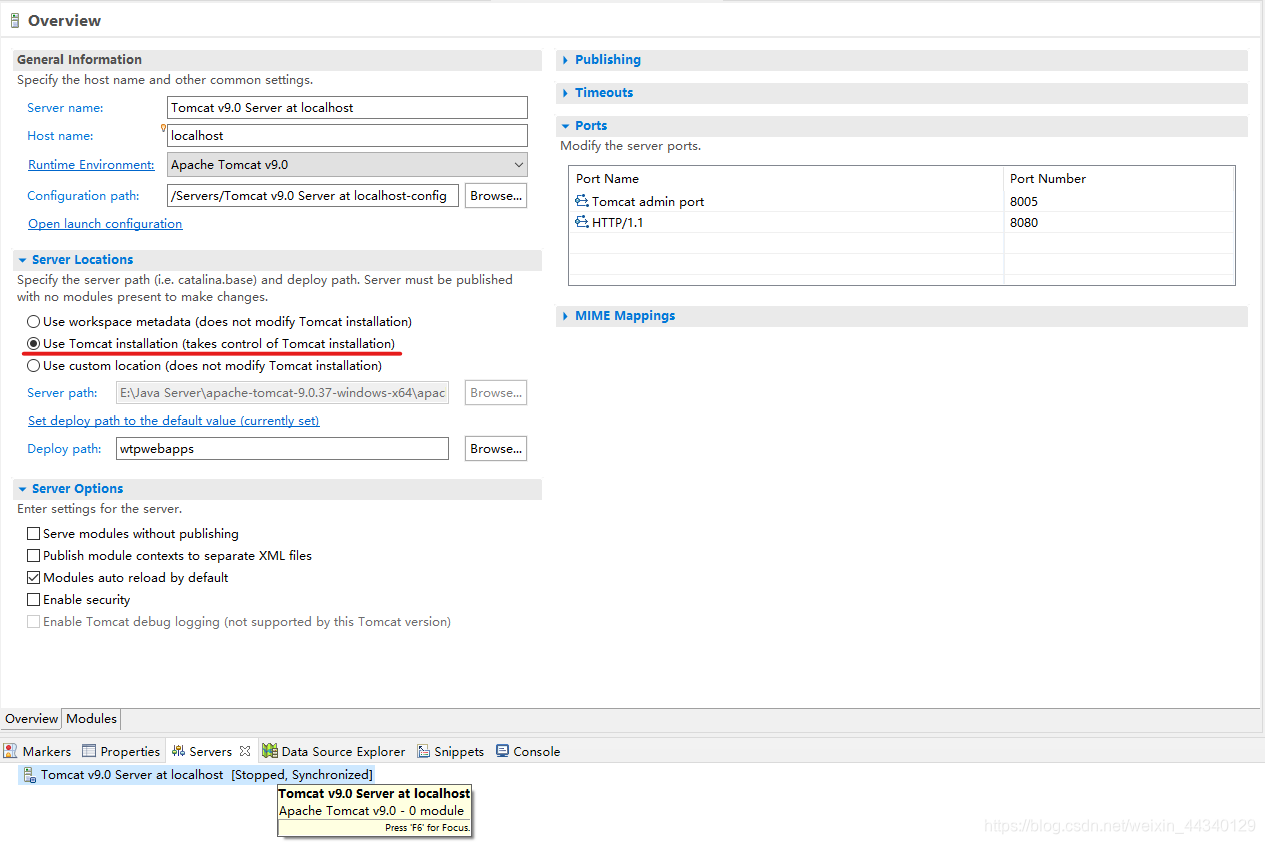Open the Console view tab
Image resolution: width=1265 pixels, height=844 pixels.
[528, 751]
